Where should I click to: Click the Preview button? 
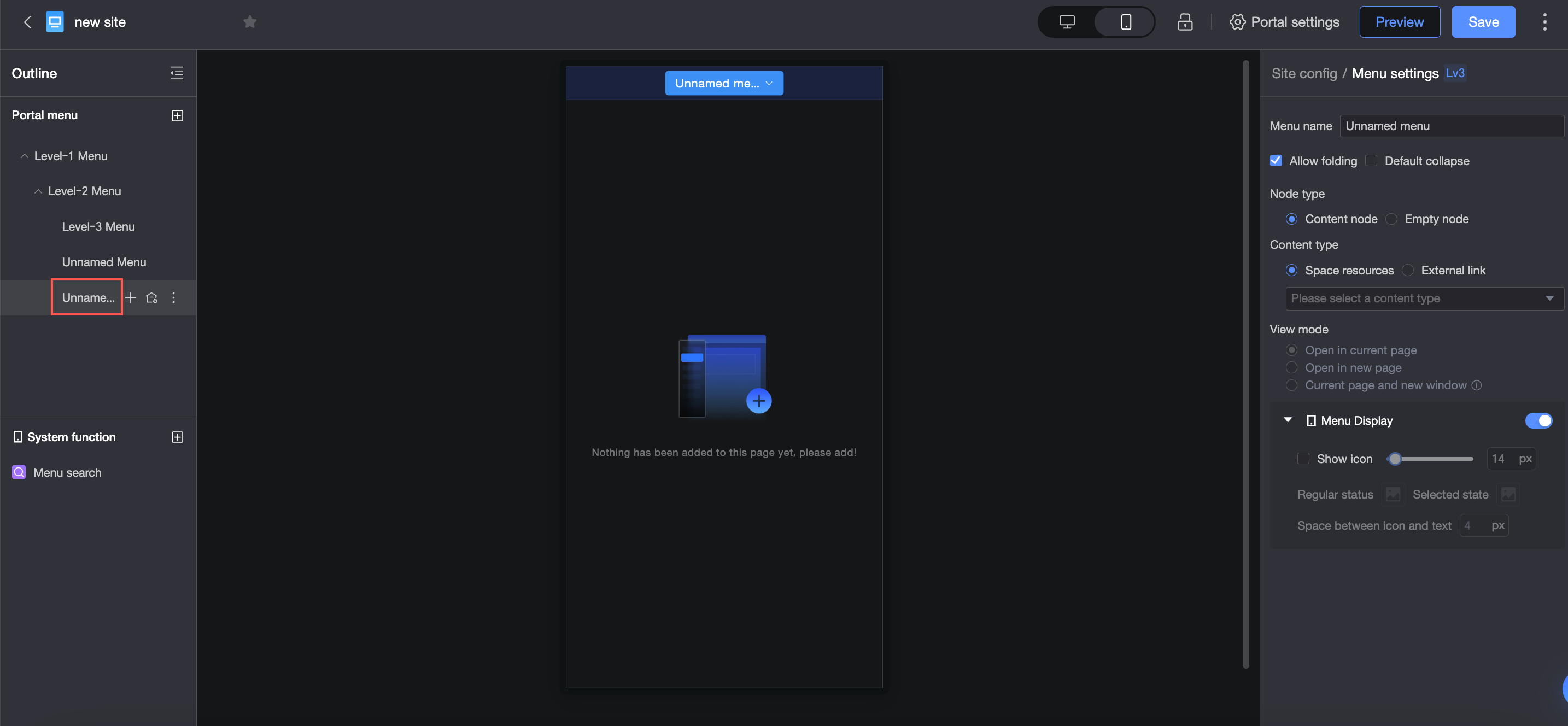pyautogui.click(x=1399, y=22)
